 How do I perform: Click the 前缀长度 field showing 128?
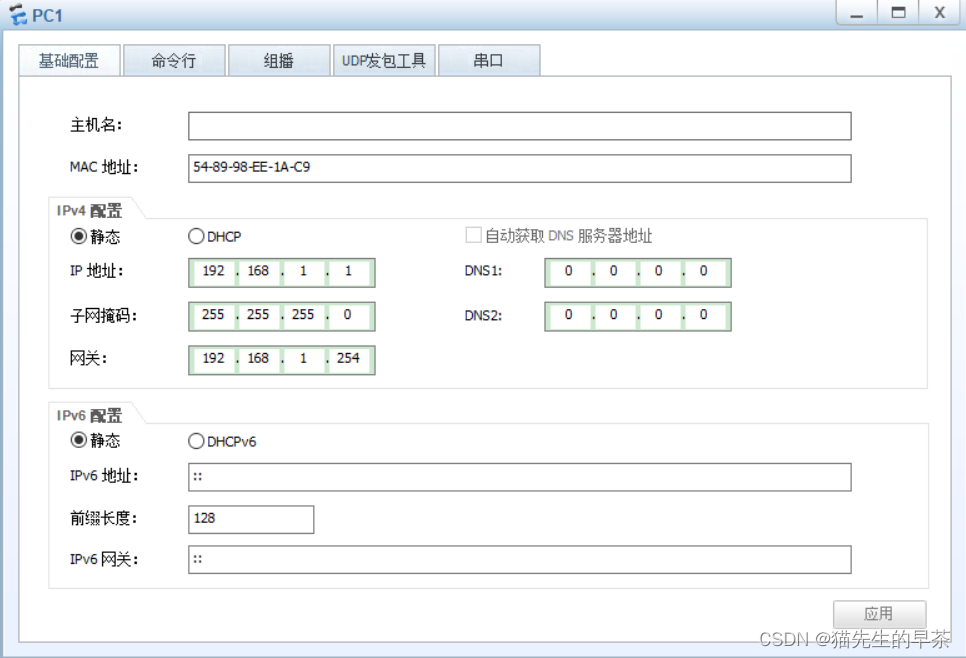[x=251, y=519]
